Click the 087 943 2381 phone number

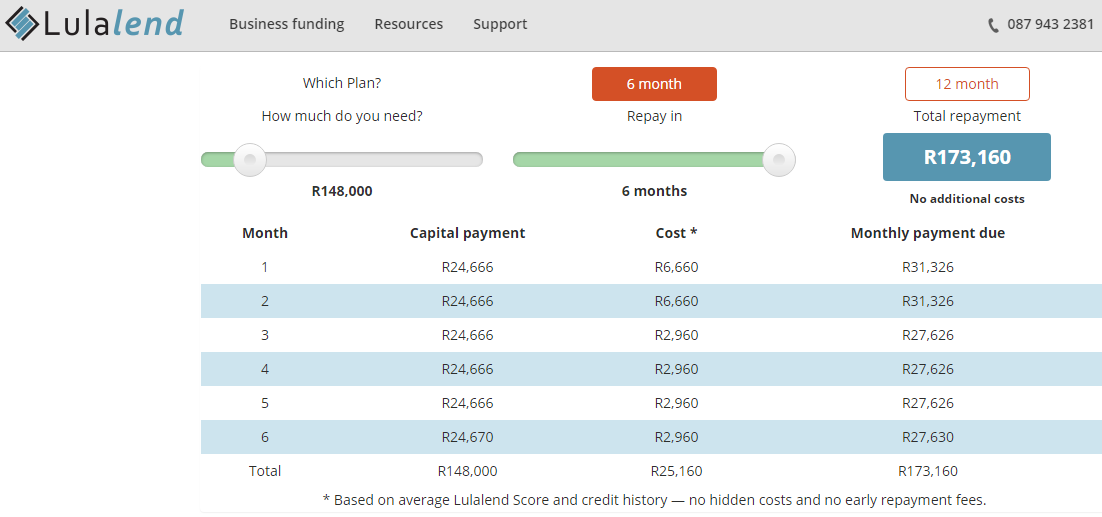coord(1050,24)
